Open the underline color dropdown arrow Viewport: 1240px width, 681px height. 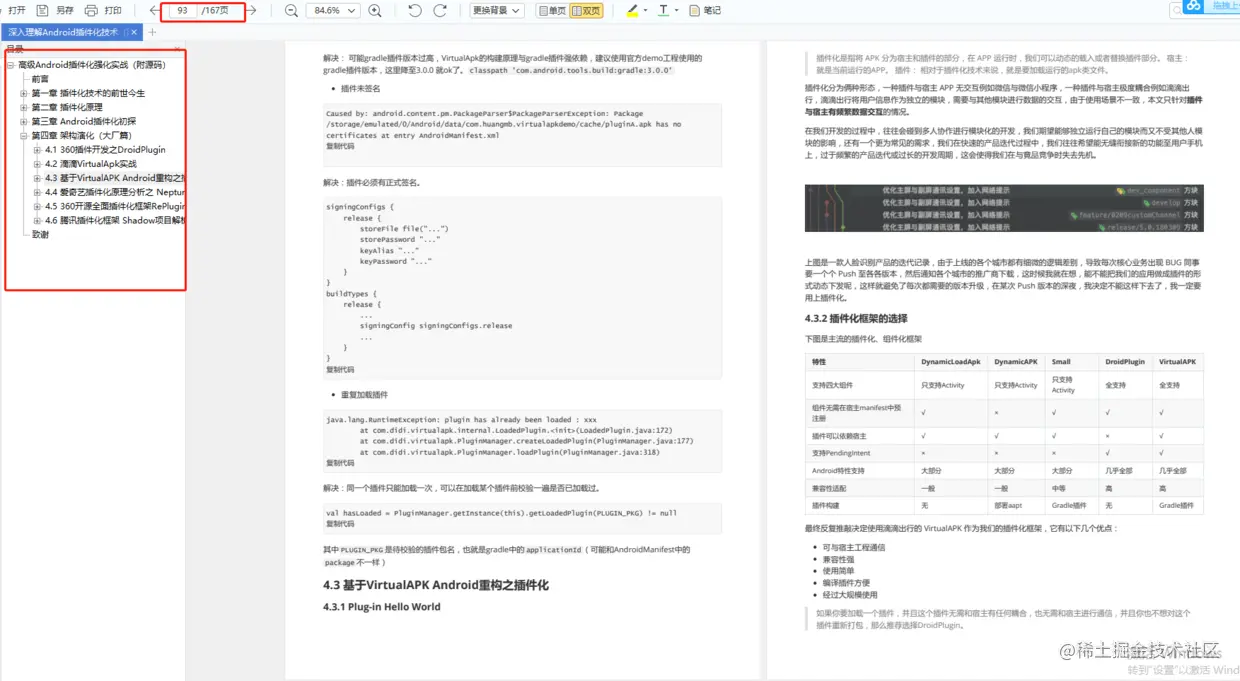tap(677, 11)
